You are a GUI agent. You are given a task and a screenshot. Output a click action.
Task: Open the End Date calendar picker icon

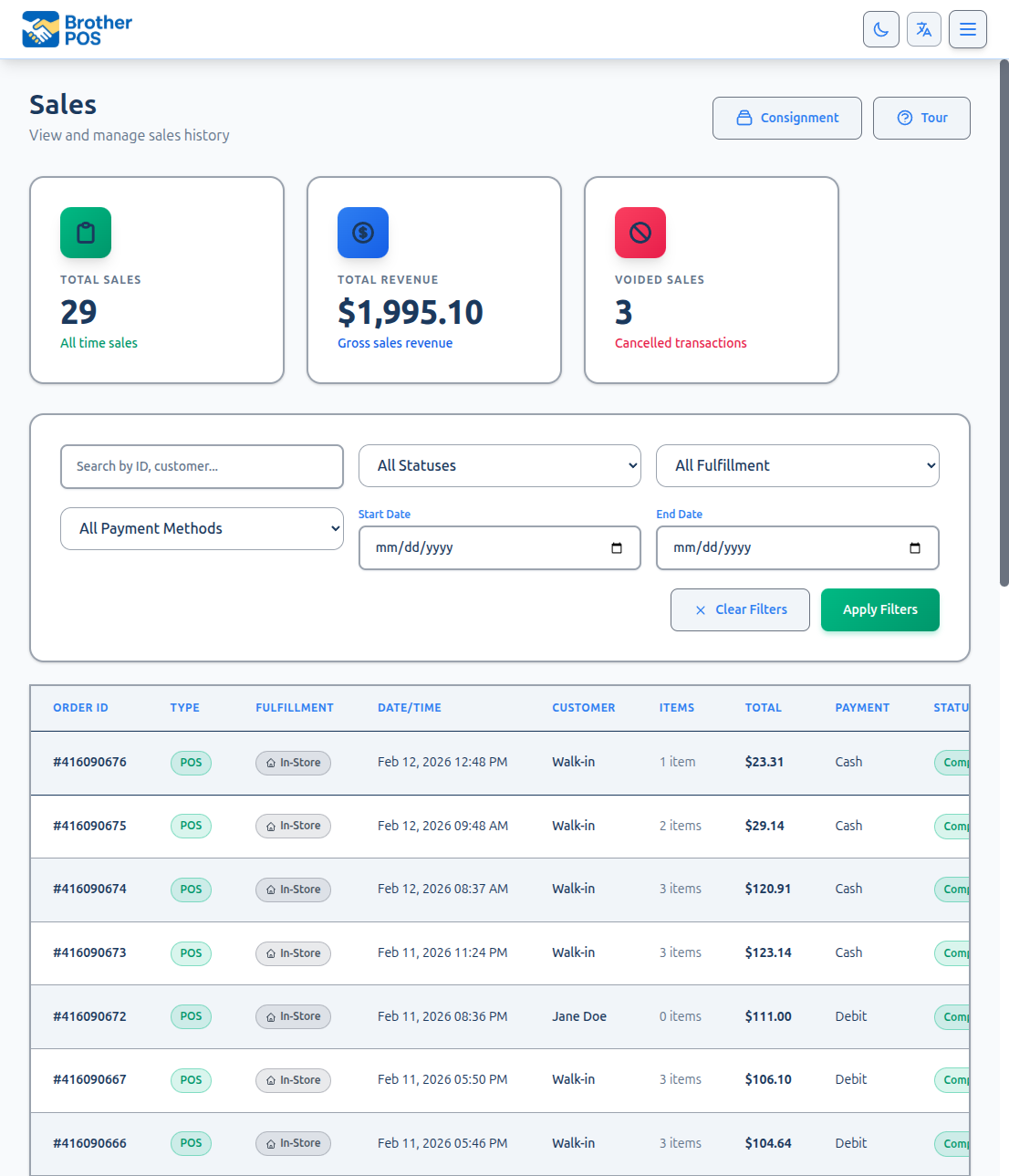point(915,547)
